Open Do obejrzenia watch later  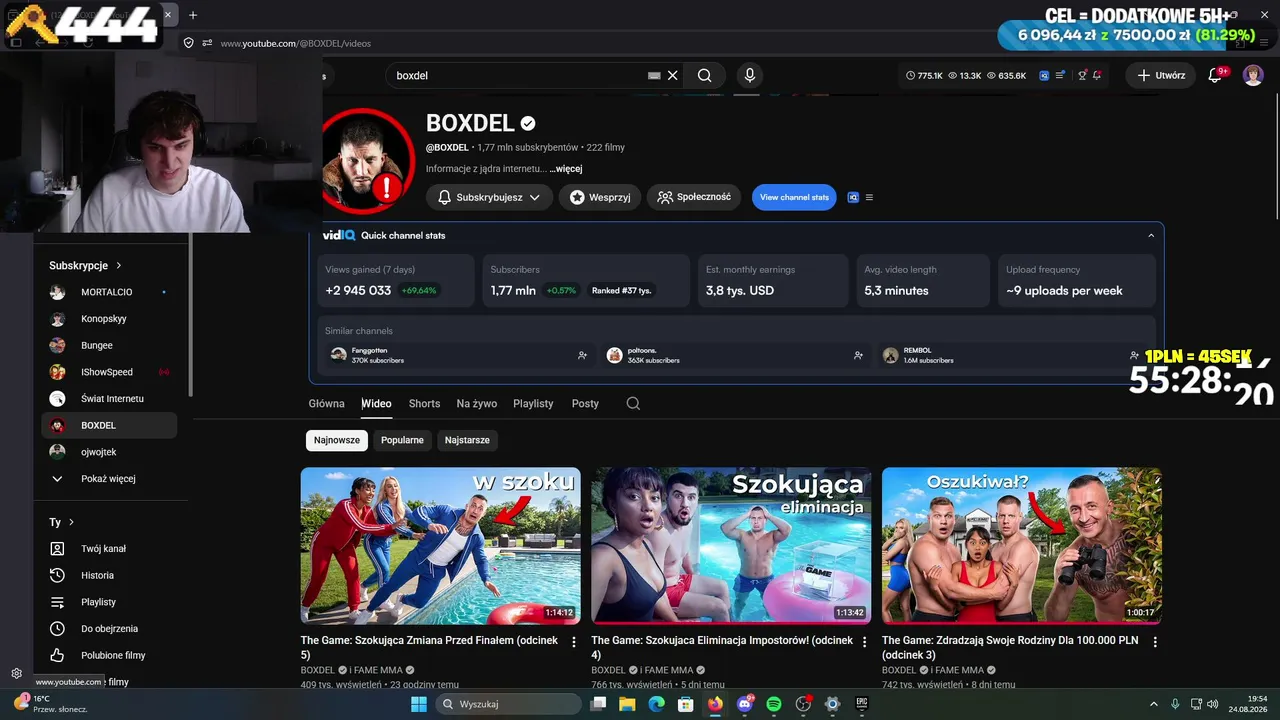point(109,629)
